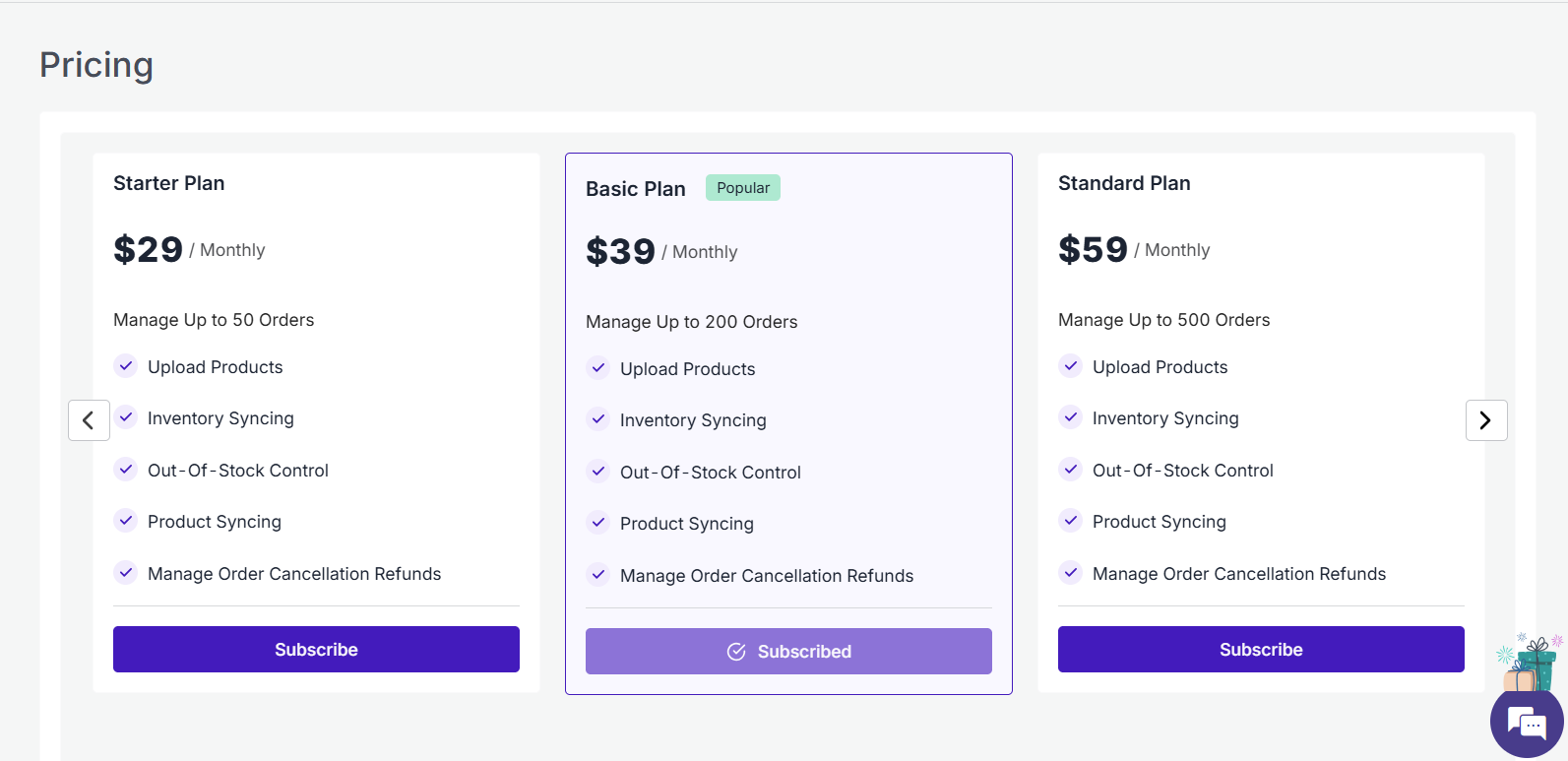Open the live chat widget
Viewport: 1568px width, 761px height.
(1527, 725)
